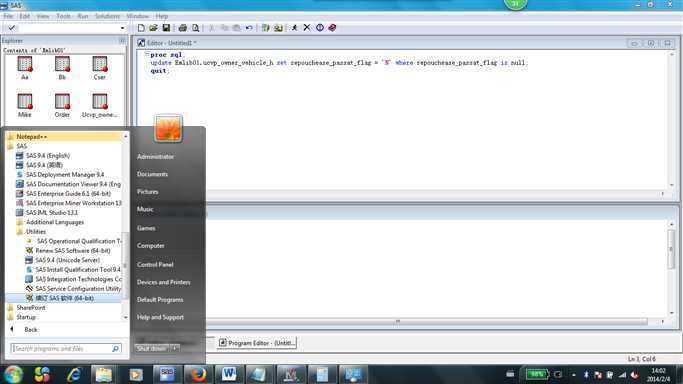The image size is (683, 384).
Task: Select the Ucvp_owne... table in Explorer
Action: click(100, 106)
